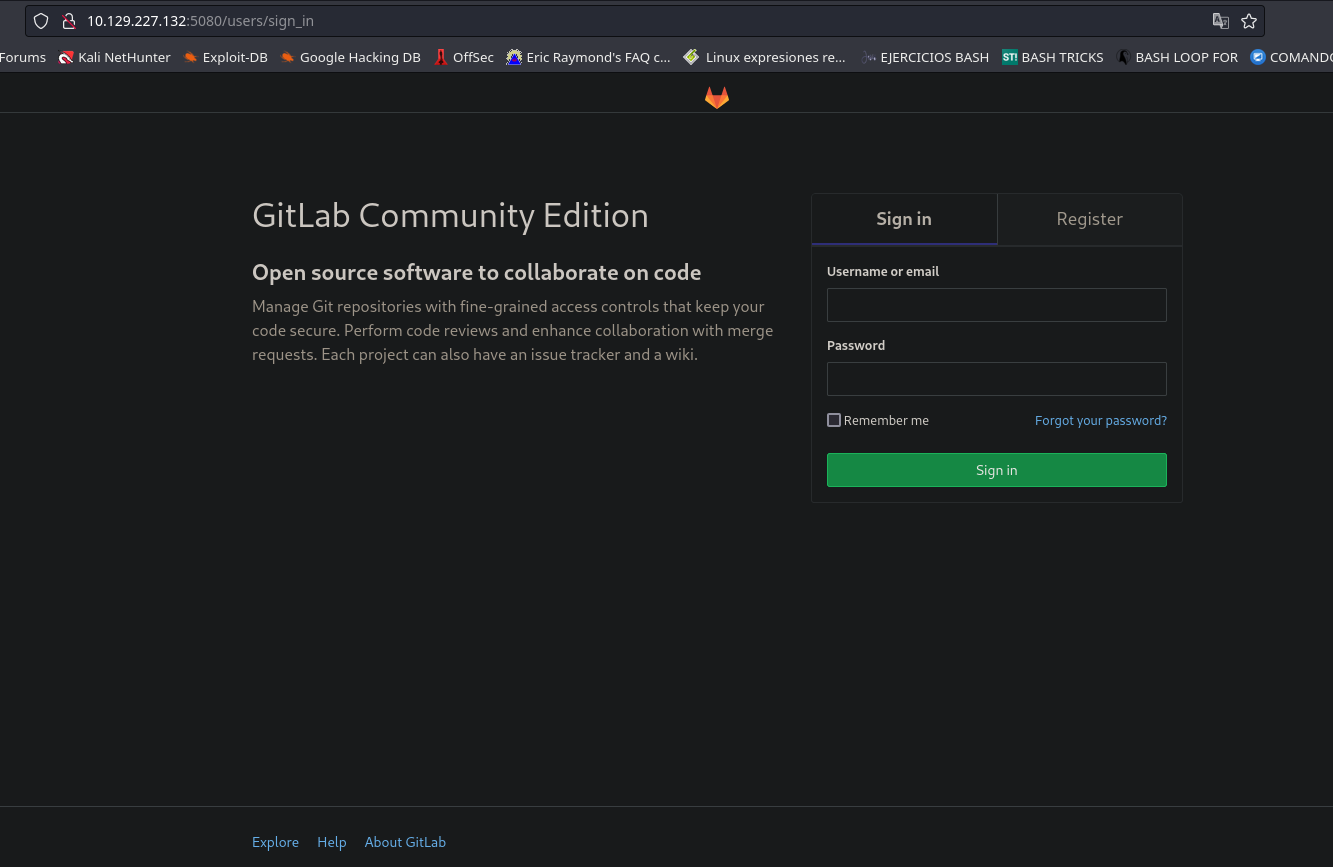
Task: Toggle the Remember me checkbox
Action: (x=834, y=420)
